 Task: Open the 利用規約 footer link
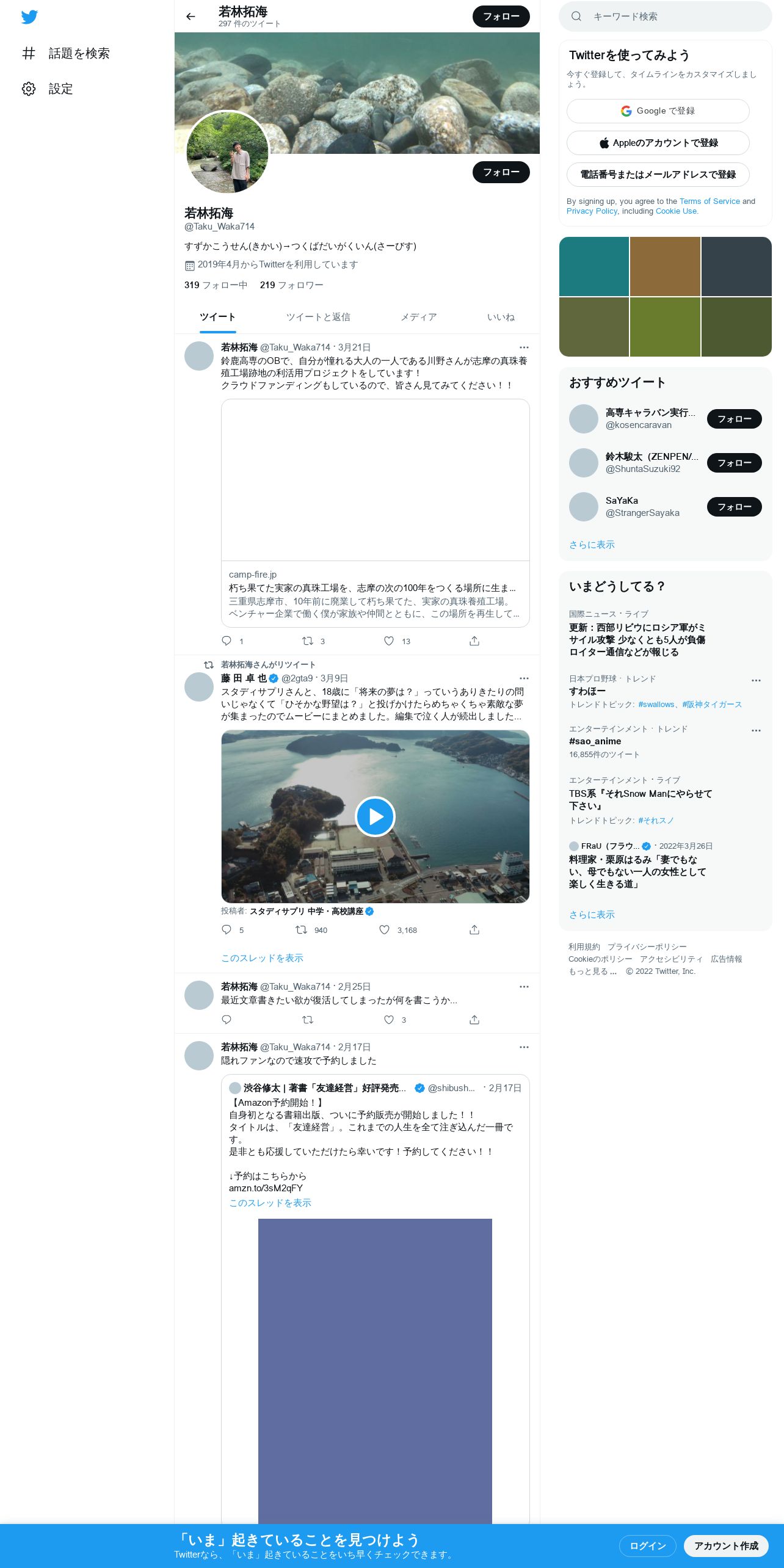(x=584, y=947)
